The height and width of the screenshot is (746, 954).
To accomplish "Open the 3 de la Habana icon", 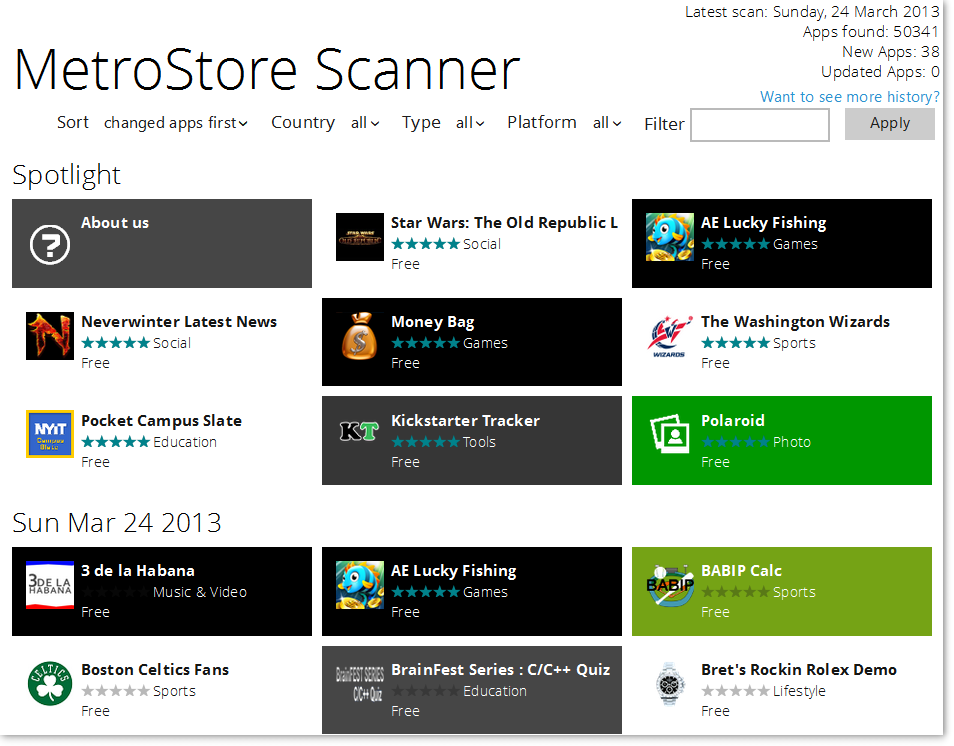I will point(50,585).
